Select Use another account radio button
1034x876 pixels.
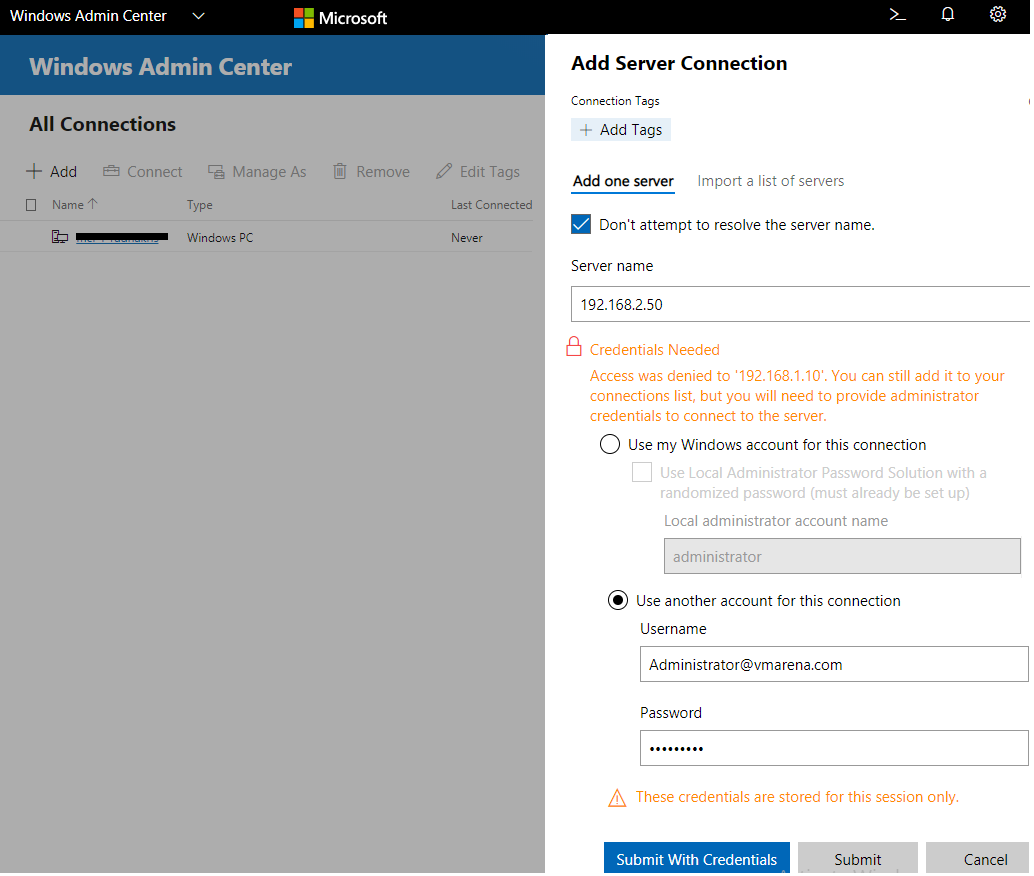coord(618,600)
